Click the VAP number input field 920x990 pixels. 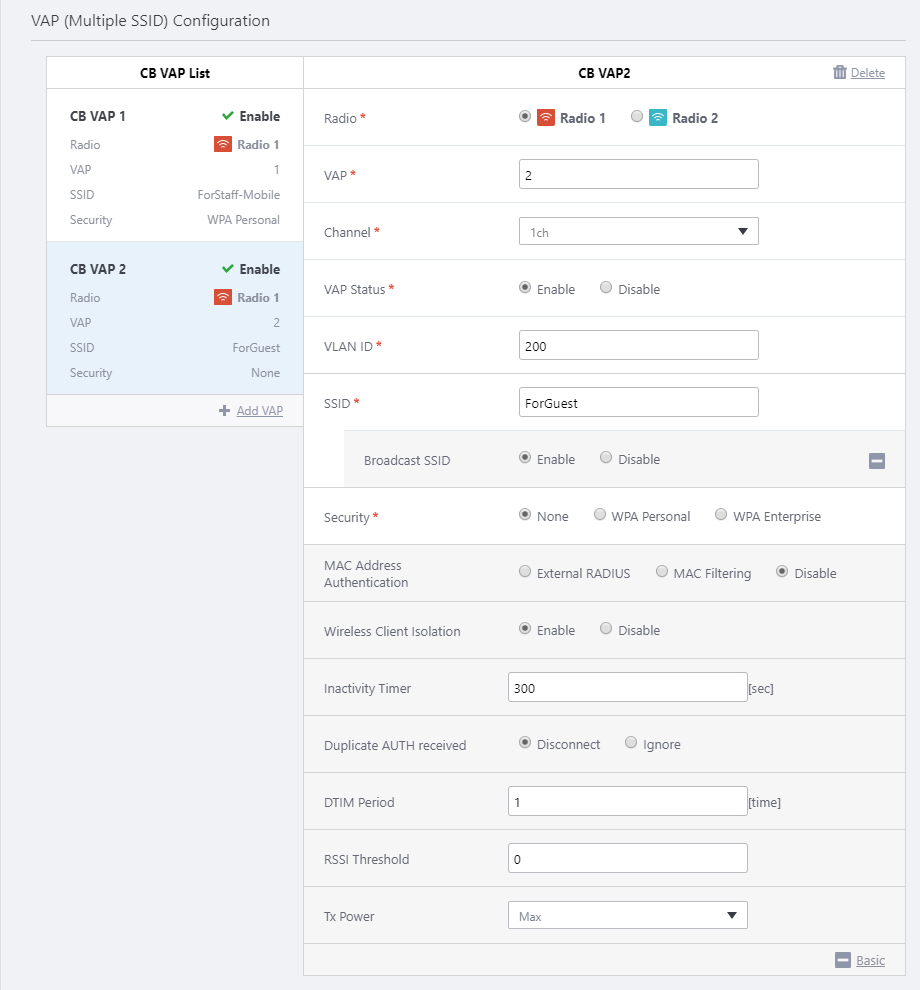(x=638, y=174)
